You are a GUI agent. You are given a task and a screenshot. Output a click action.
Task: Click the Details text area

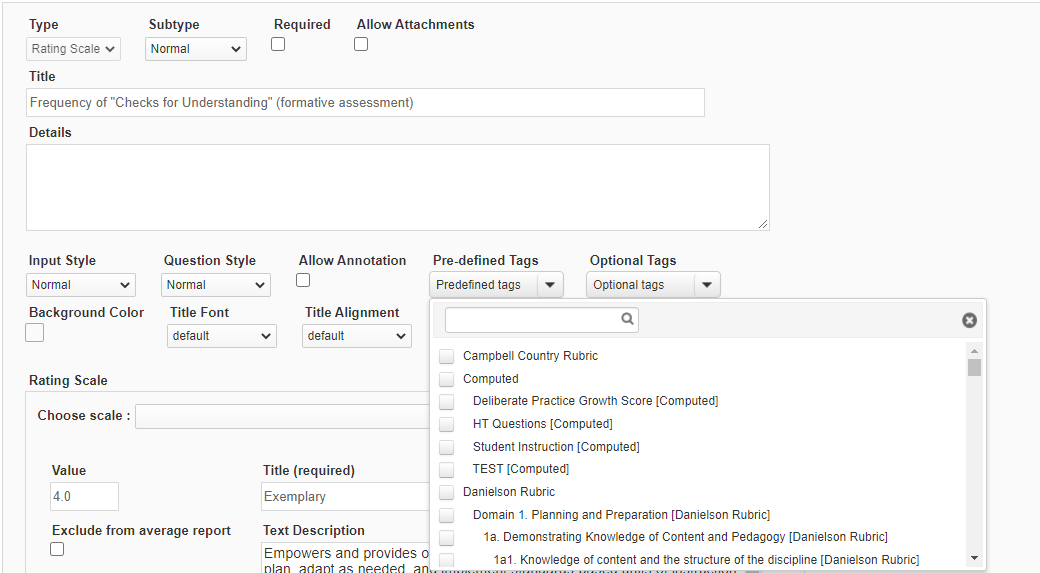click(397, 187)
